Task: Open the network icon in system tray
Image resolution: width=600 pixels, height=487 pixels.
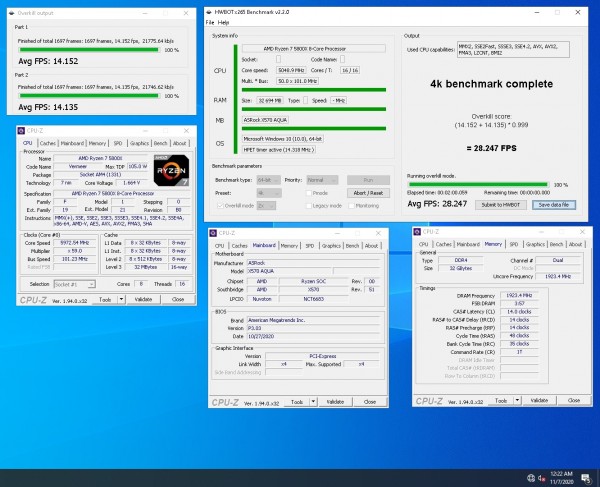Action: click(x=531, y=478)
